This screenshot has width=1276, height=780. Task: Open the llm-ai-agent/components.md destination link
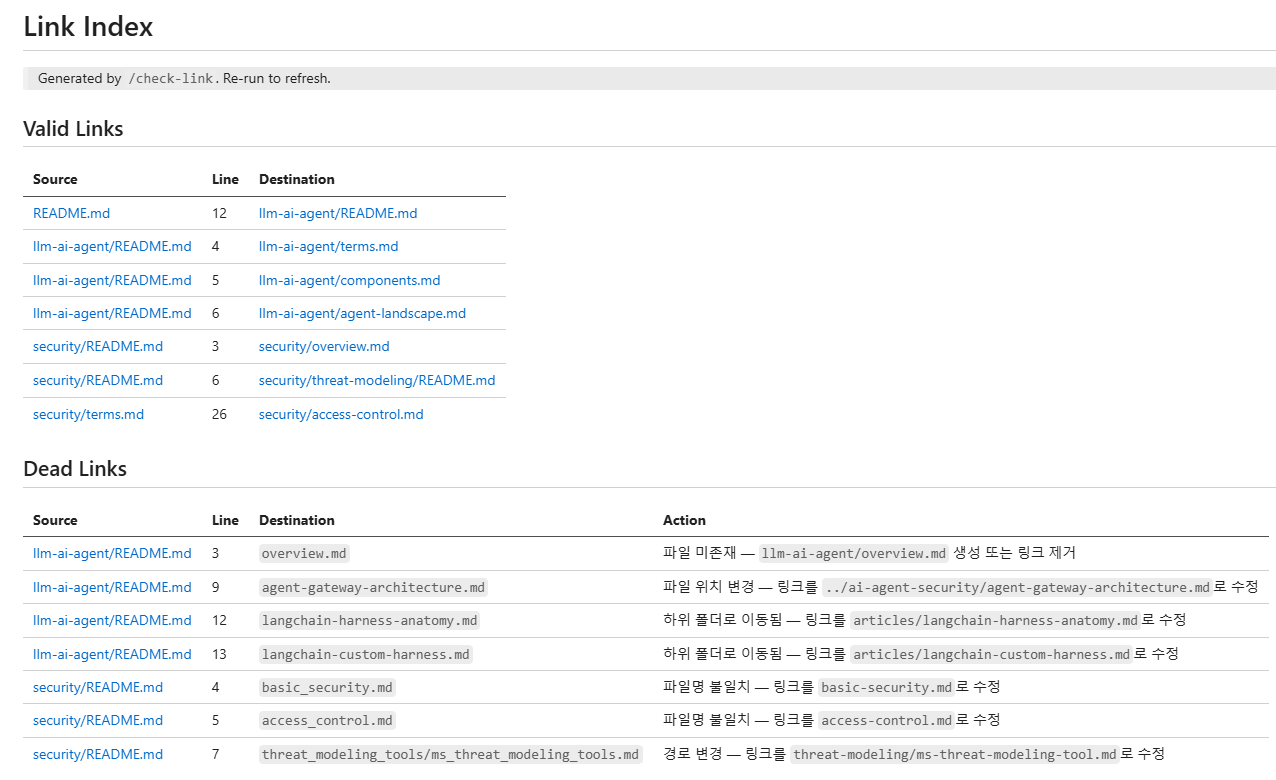click(x=349, y=280)
